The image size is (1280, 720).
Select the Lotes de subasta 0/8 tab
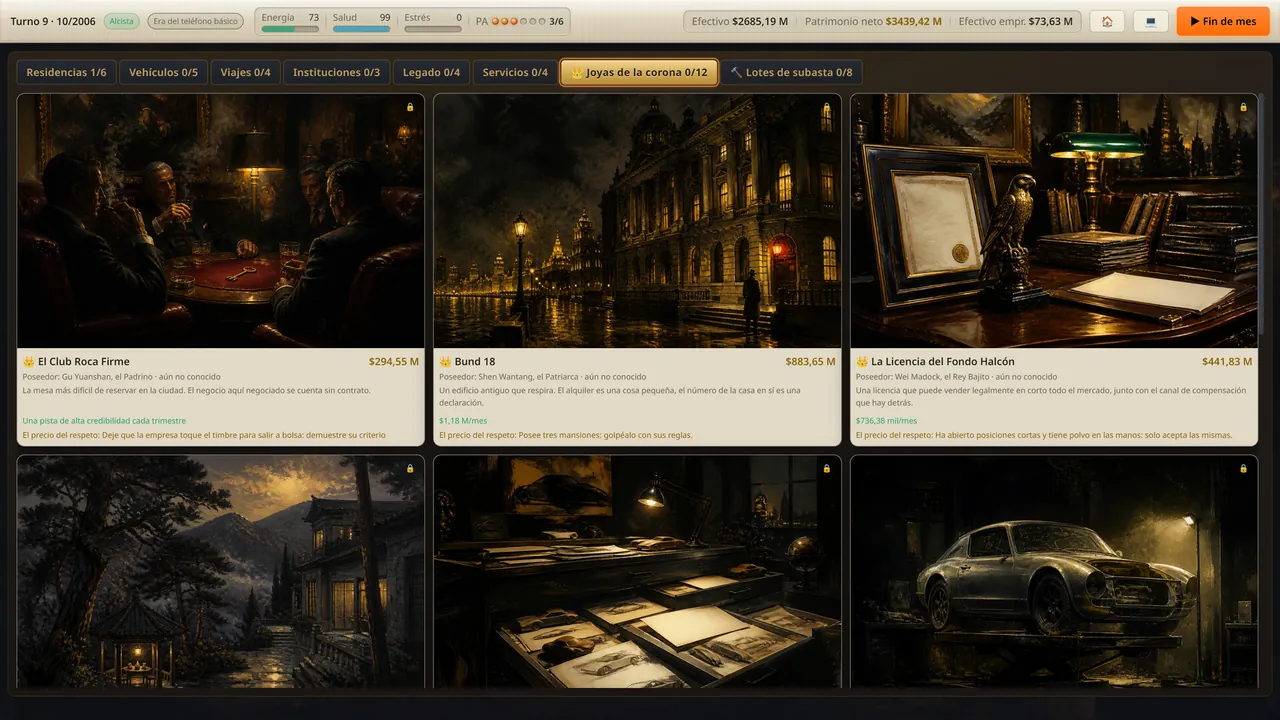tap(791, 72)
